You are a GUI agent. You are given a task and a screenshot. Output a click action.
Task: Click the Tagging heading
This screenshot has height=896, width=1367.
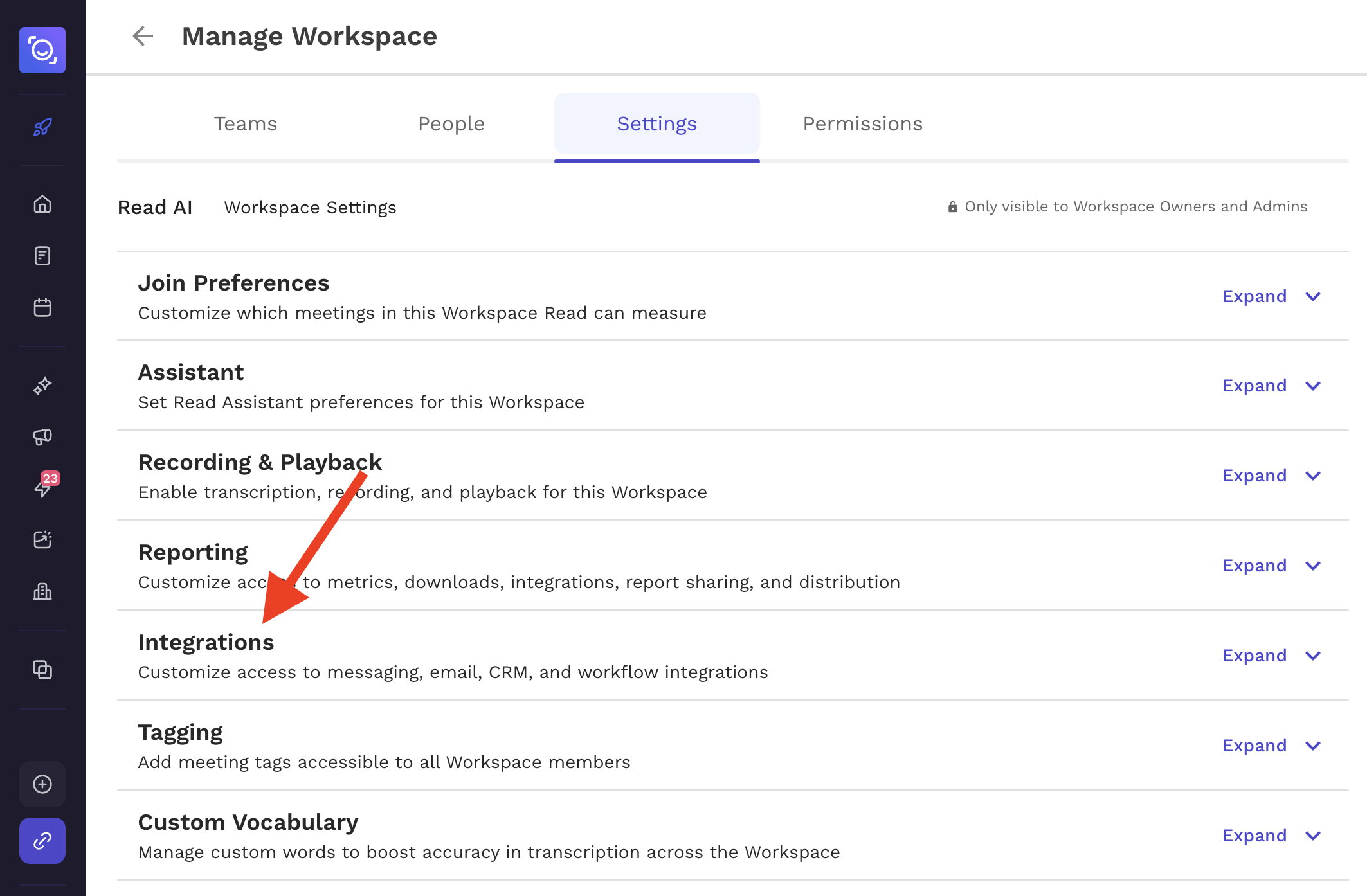(x=180, y=733)
